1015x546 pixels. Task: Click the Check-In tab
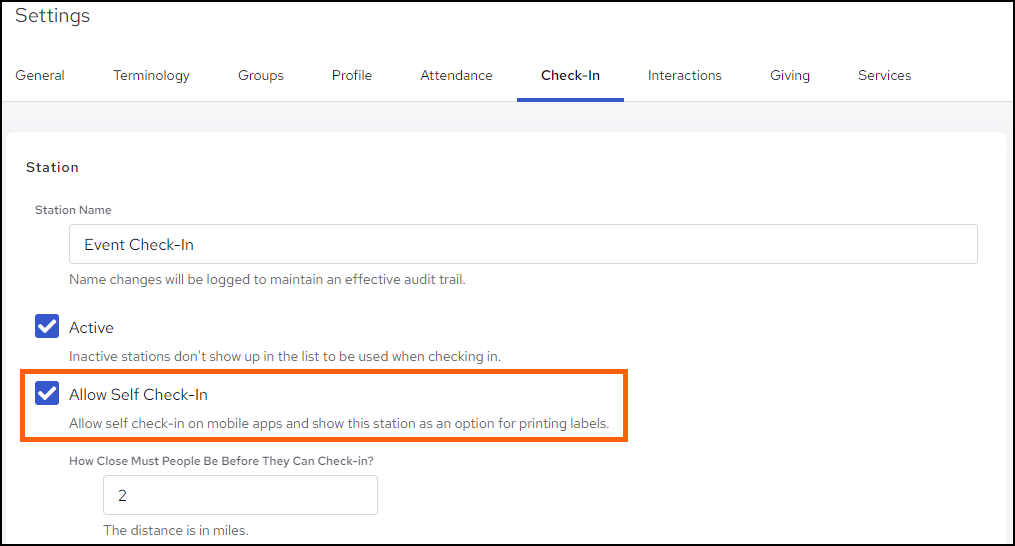pyautogui.click(x=570, y=75)
